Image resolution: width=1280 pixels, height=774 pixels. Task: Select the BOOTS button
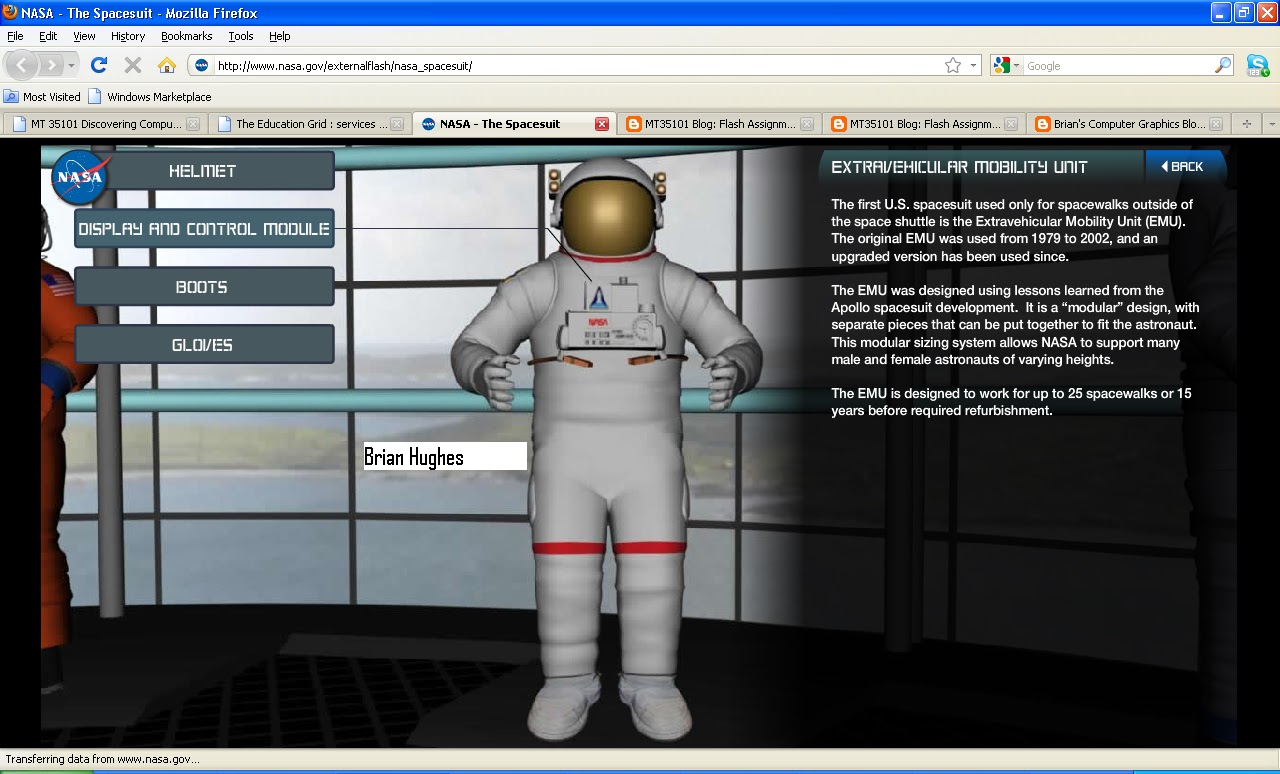[203, 287]
